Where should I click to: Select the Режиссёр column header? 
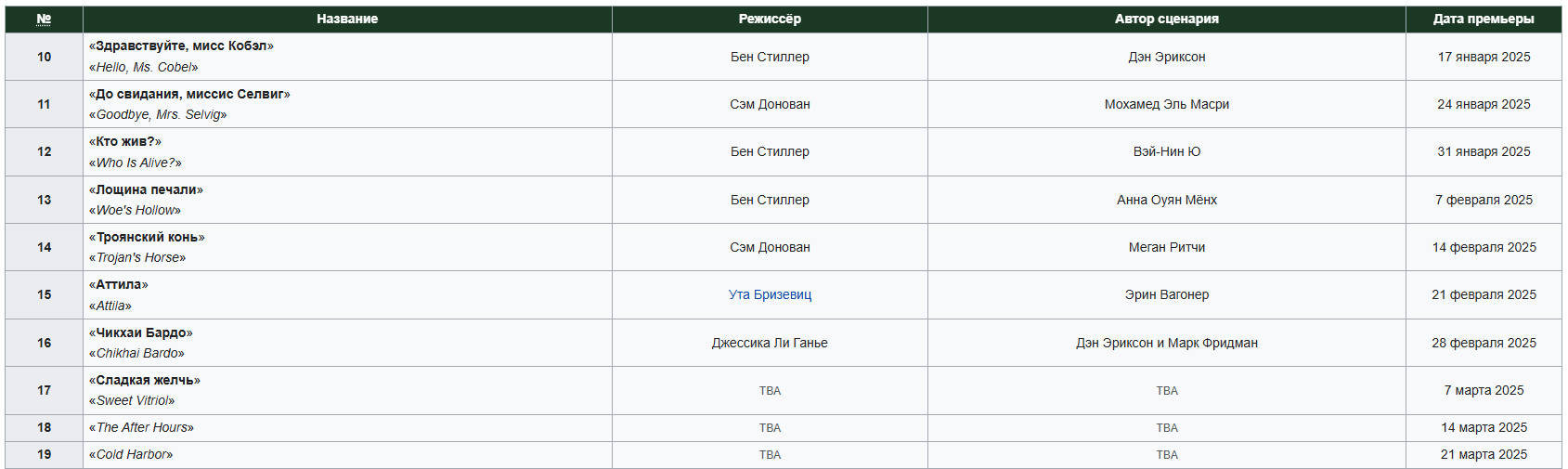770,19
